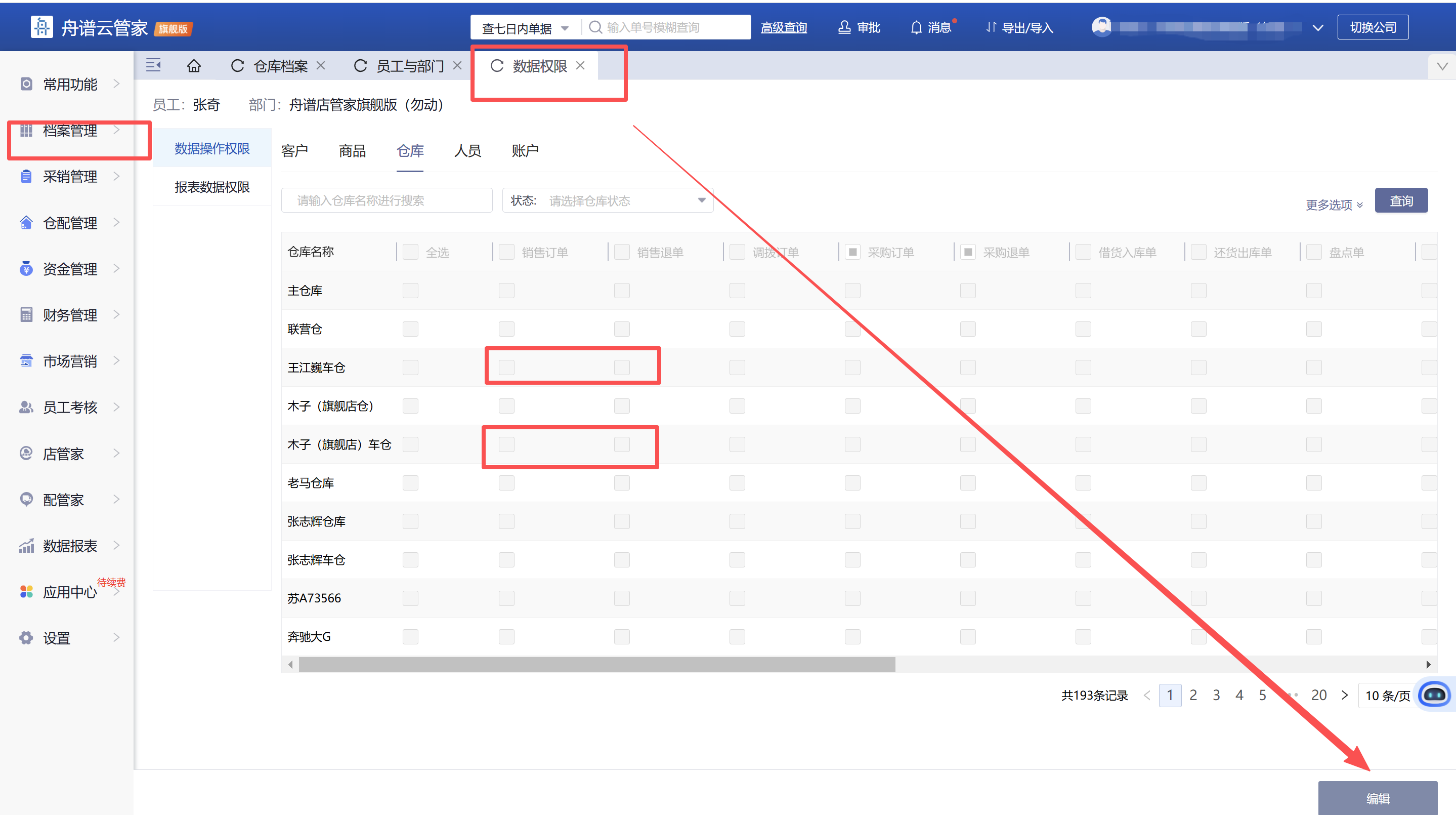The width and height of the screenshot is (1456, 815).
Task: Switch to the 客户 tab
Action: [x=294, y=150]
